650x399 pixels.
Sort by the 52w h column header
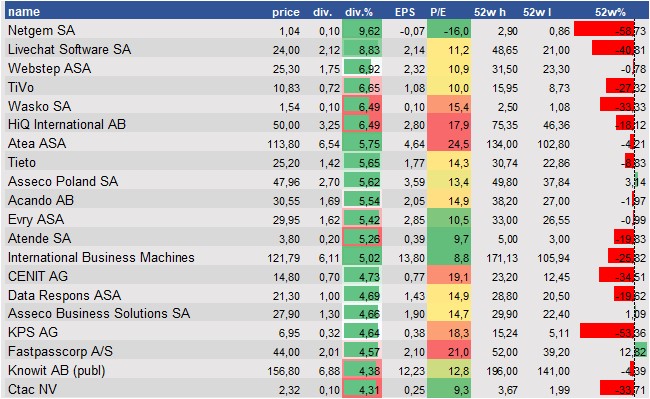point(490,12)
